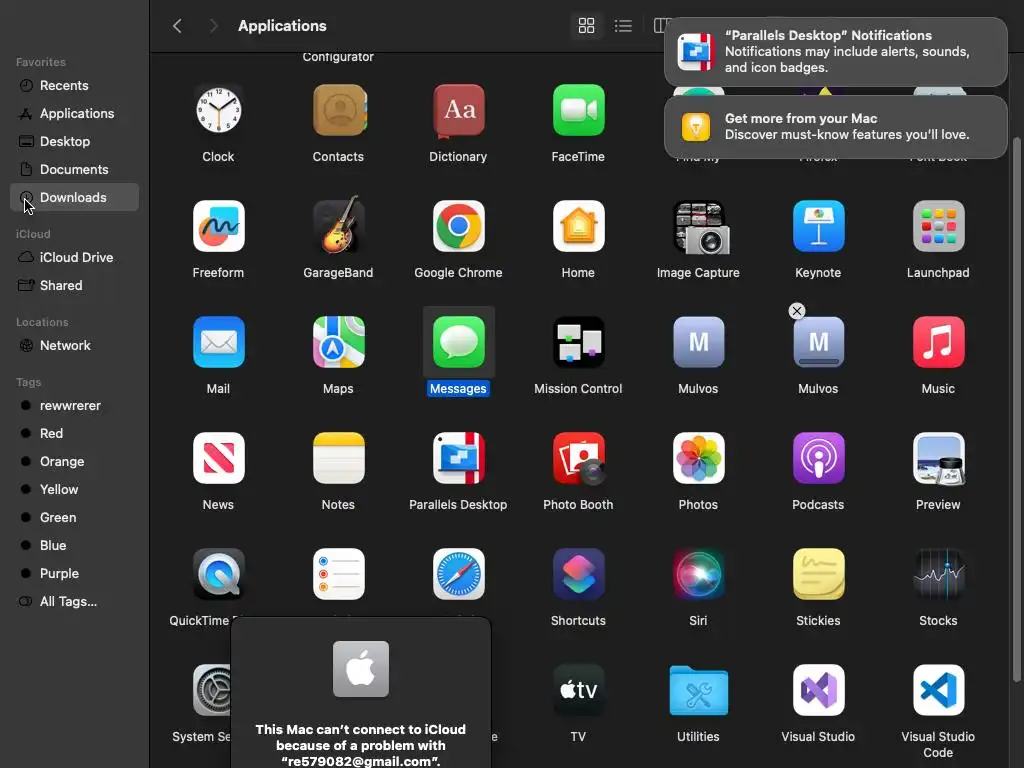Click the iCloud connection problem dialog
The image size is (1024, 768).
point(360,693)
